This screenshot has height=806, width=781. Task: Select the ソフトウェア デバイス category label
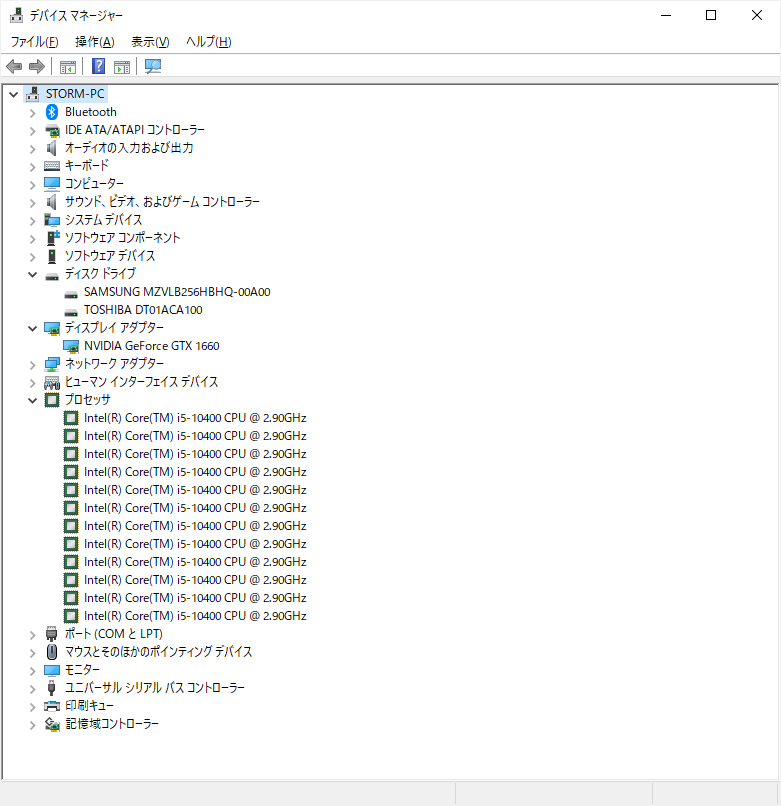(110, 255)
